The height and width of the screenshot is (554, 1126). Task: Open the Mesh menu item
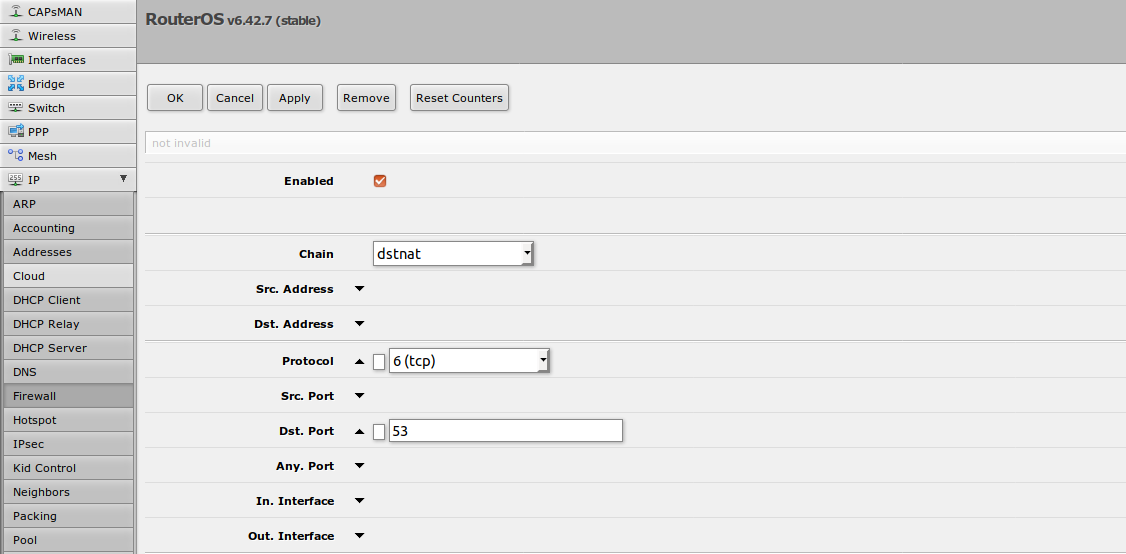(68, 156)
